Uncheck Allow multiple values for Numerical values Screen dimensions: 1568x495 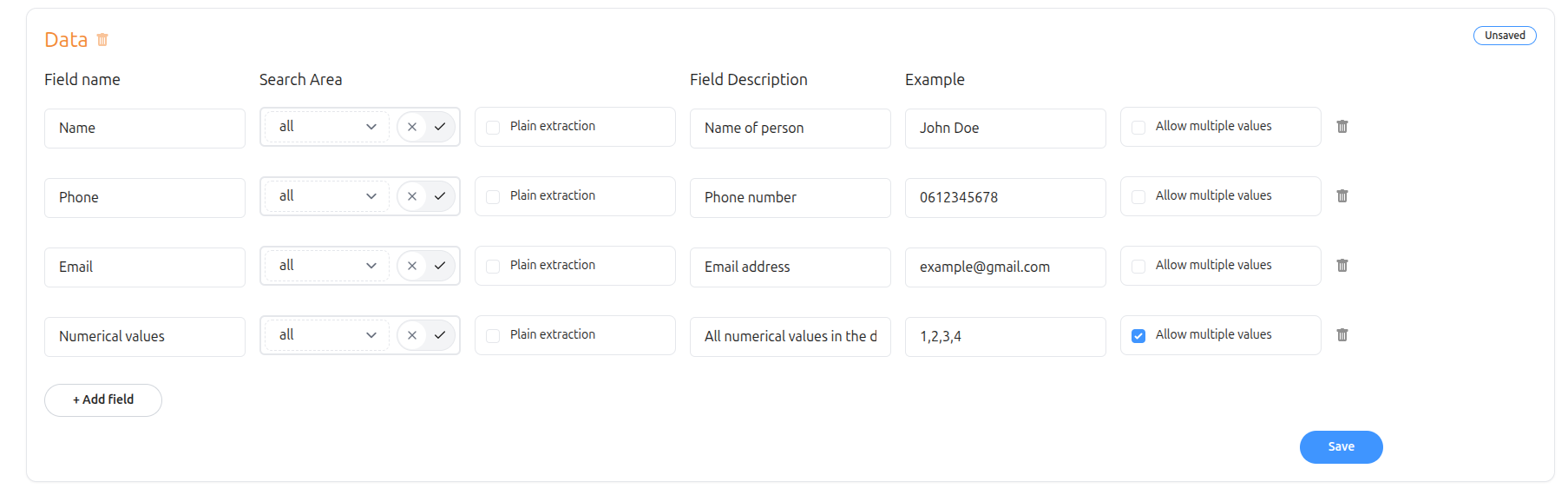1138,336
